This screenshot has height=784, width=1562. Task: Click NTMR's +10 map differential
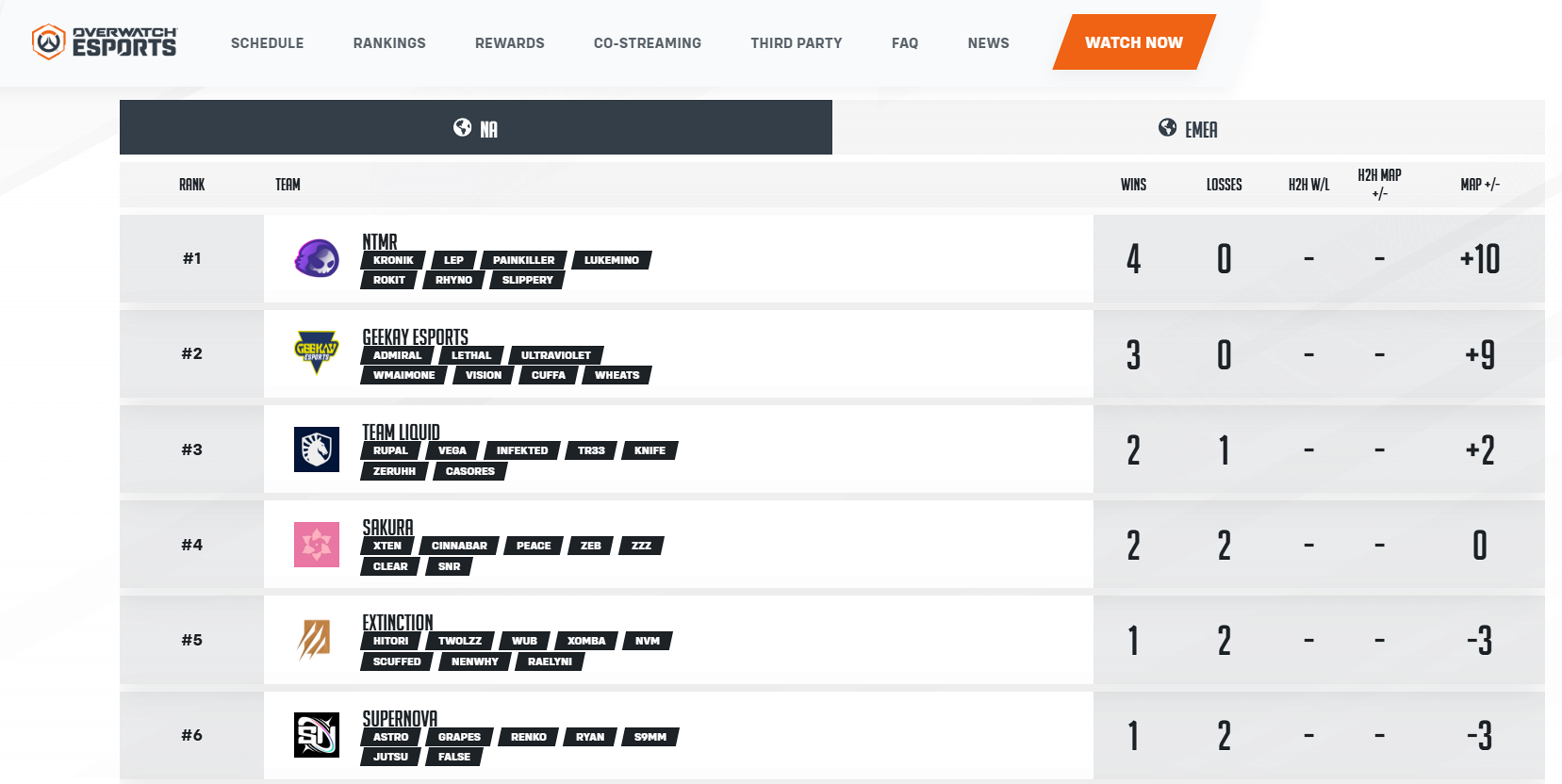click(x=1480, y=259)
